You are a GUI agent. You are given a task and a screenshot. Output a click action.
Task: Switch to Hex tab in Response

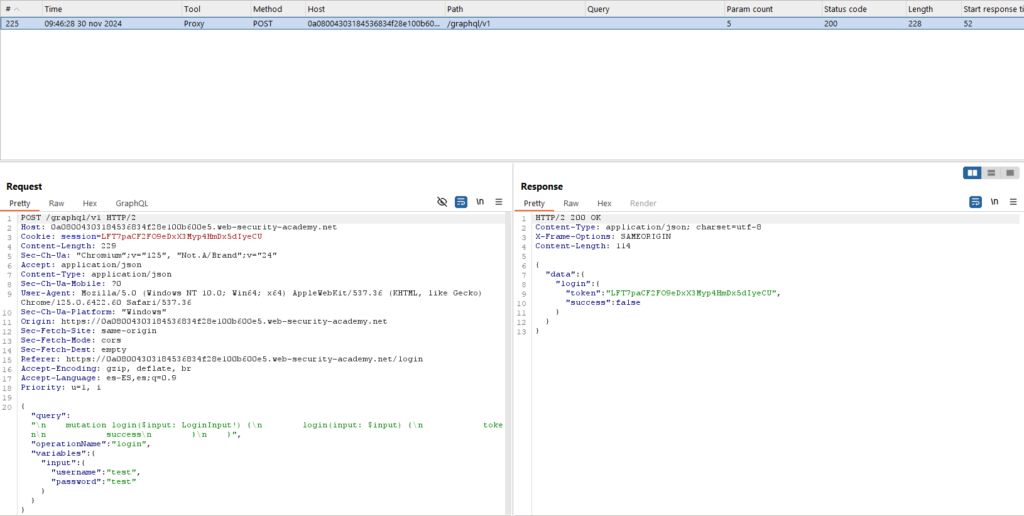604,203
